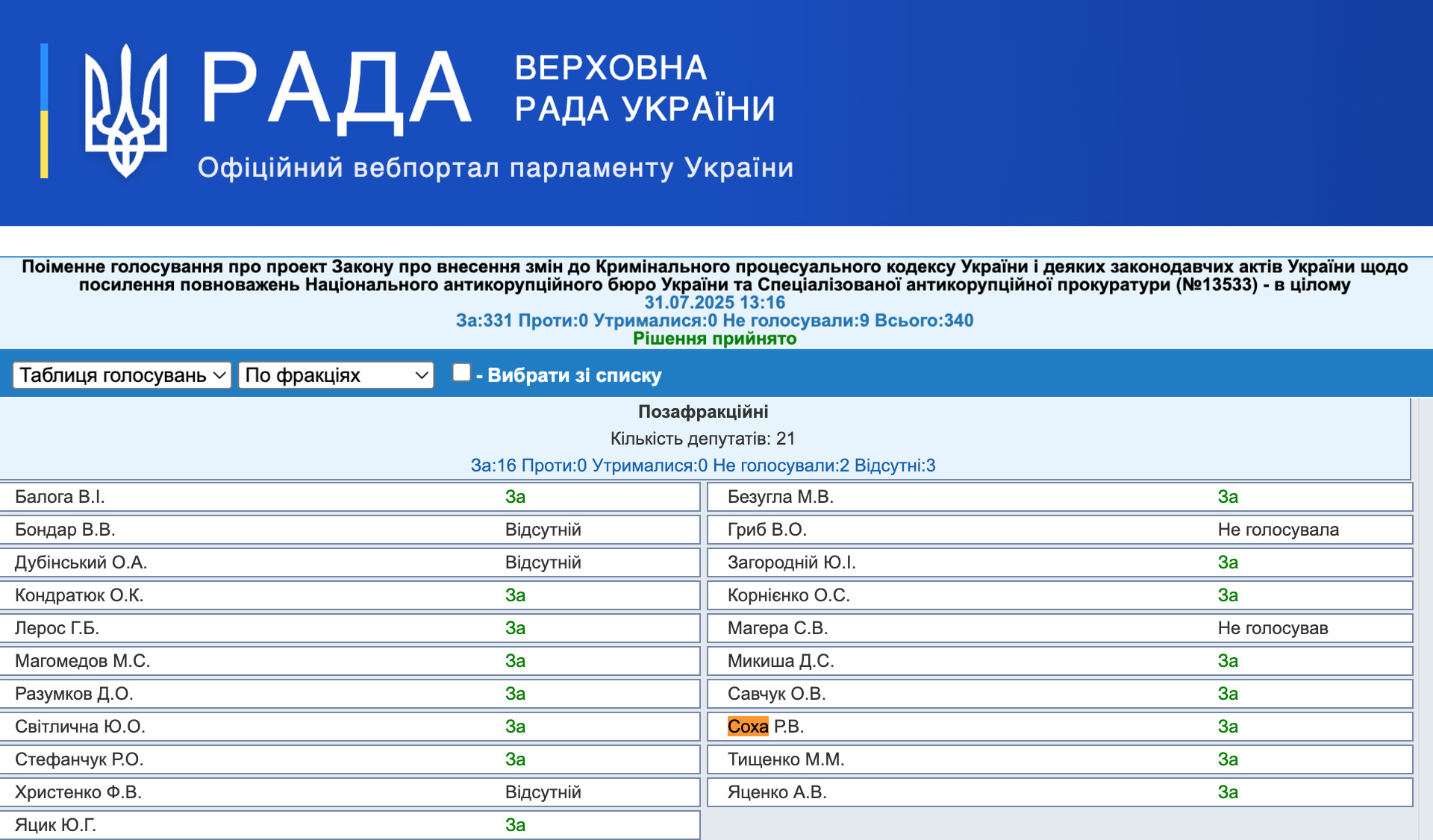Click Верховна Рада України header text

(645, 88)
